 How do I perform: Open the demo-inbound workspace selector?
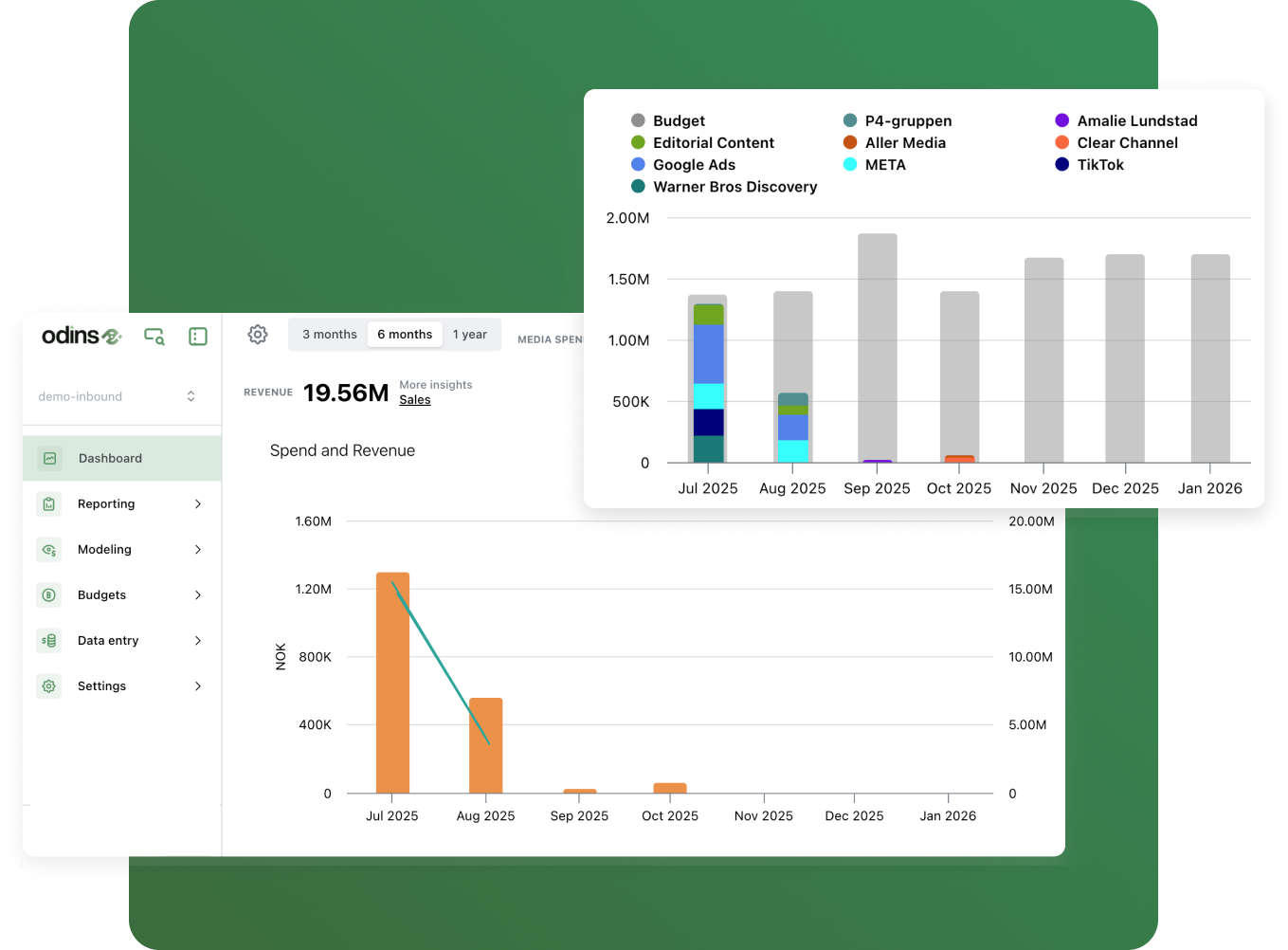coord(118,396)
